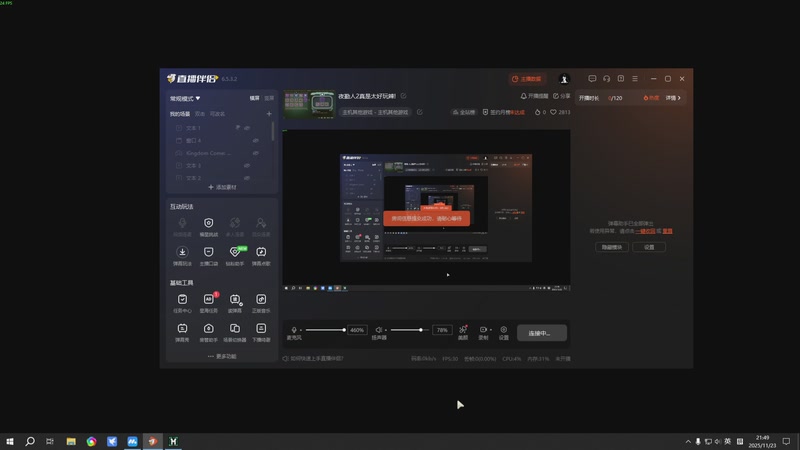
Task: Click the user avatar in the title bar
Action: click(564, 79)
